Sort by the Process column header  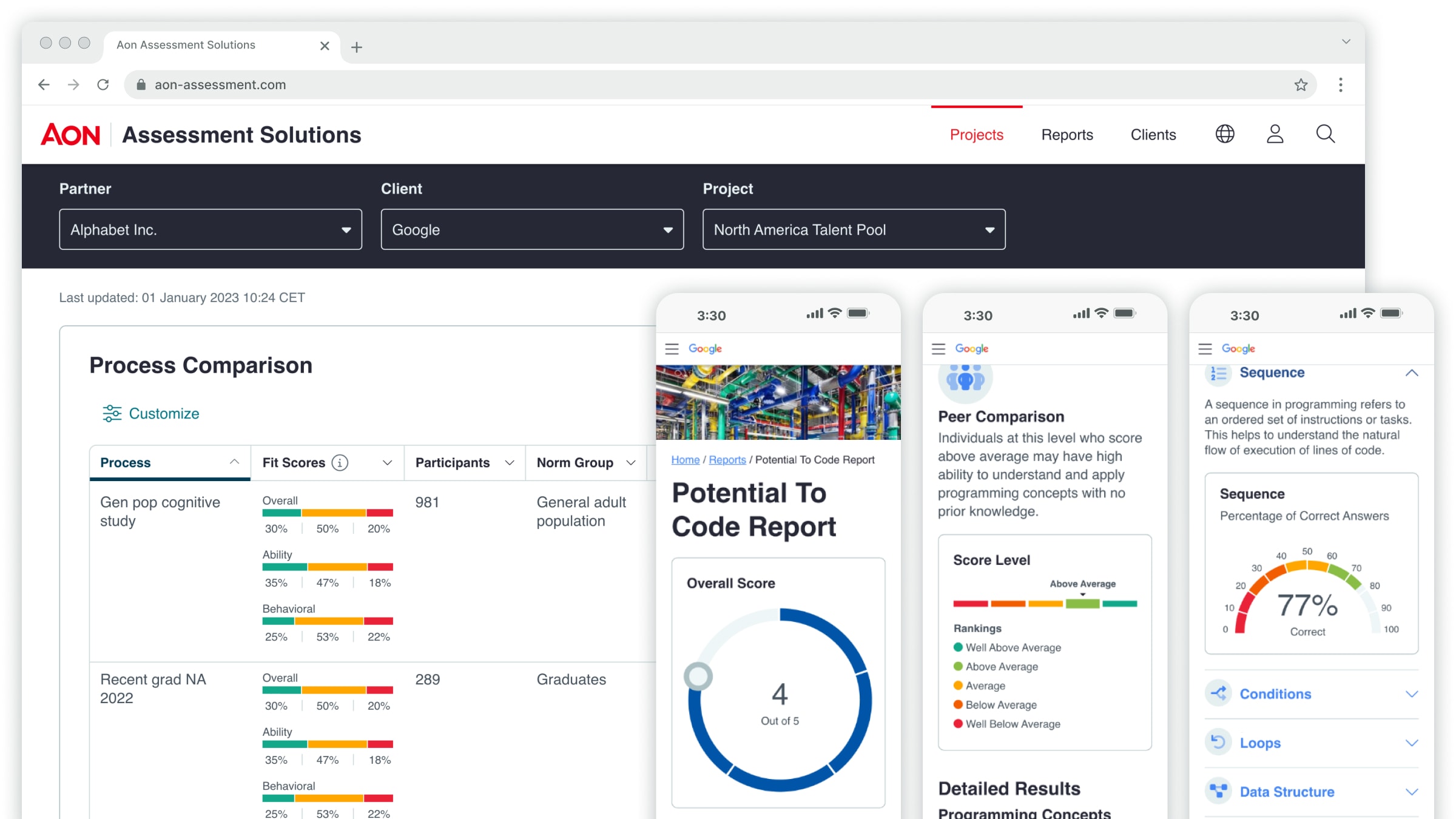[x=170, y=463]
